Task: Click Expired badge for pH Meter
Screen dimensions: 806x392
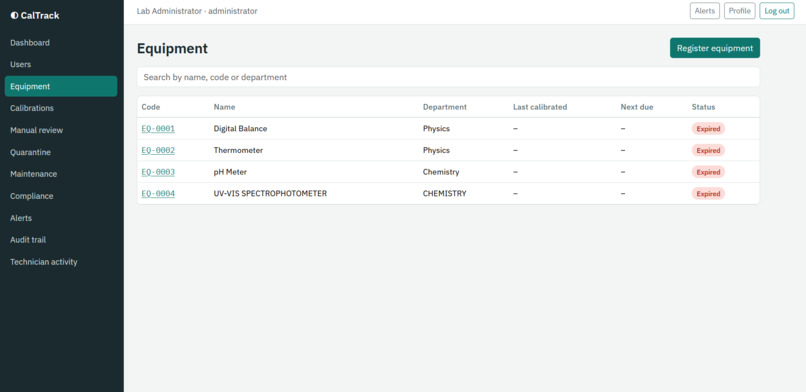Action: [x=708, y=172]
